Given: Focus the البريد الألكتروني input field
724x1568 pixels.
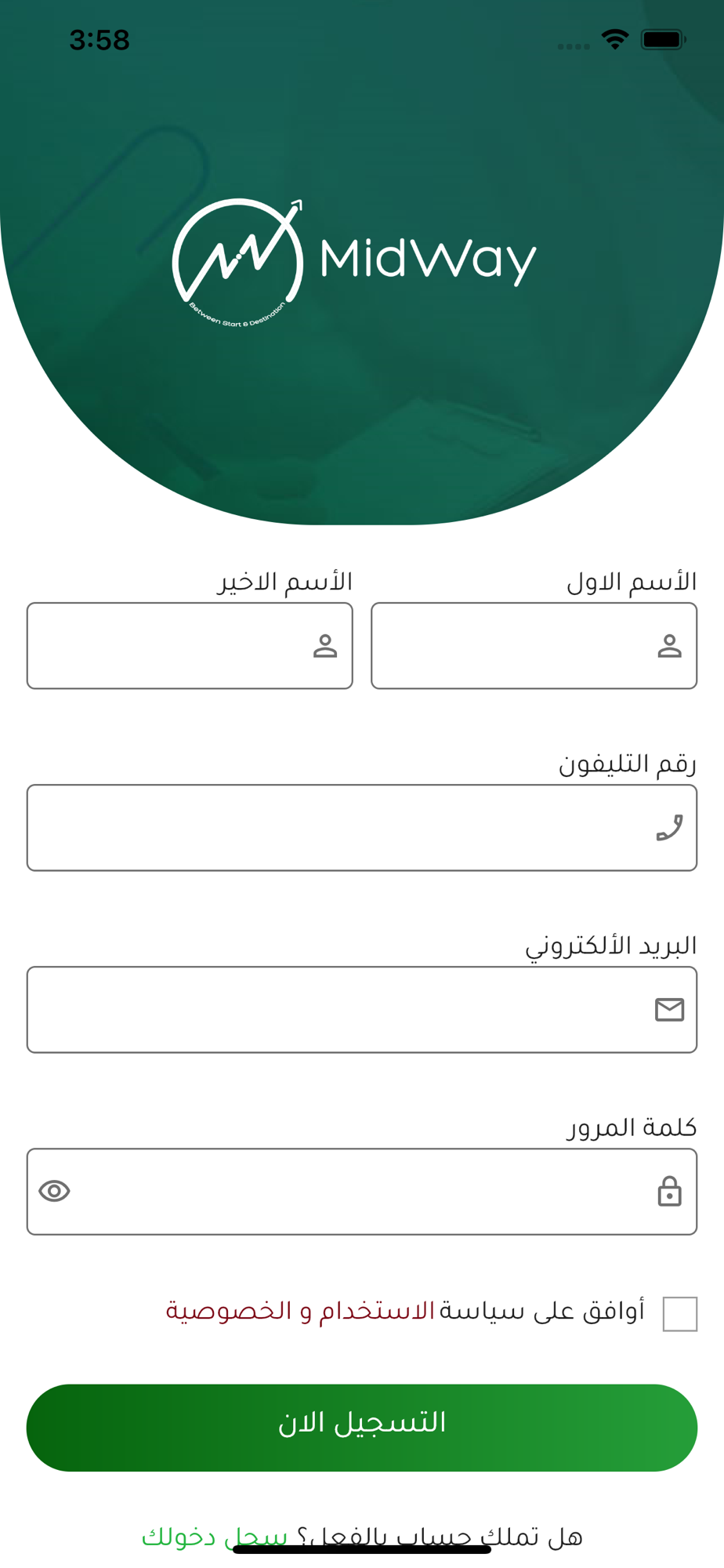Looking at the screenshot, I should coord(362,1010).
